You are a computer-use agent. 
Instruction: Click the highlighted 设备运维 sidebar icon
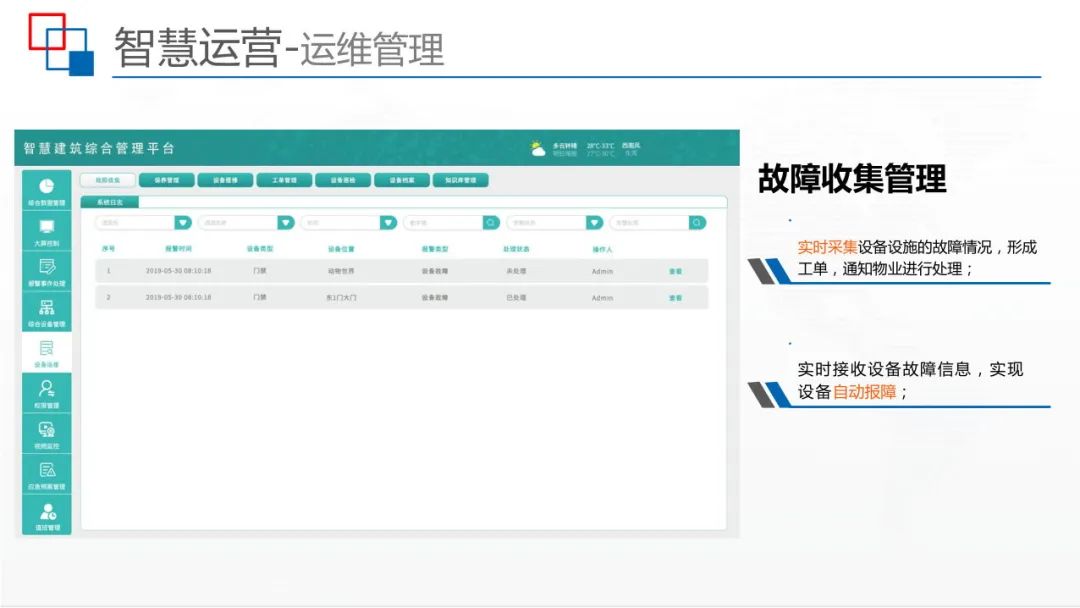[45, 352]
